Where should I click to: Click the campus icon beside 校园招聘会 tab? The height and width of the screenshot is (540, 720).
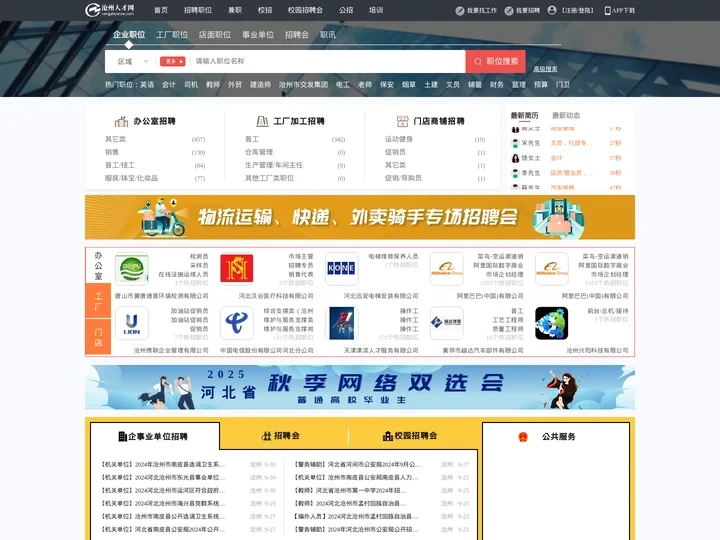click(x=388, y=436)
